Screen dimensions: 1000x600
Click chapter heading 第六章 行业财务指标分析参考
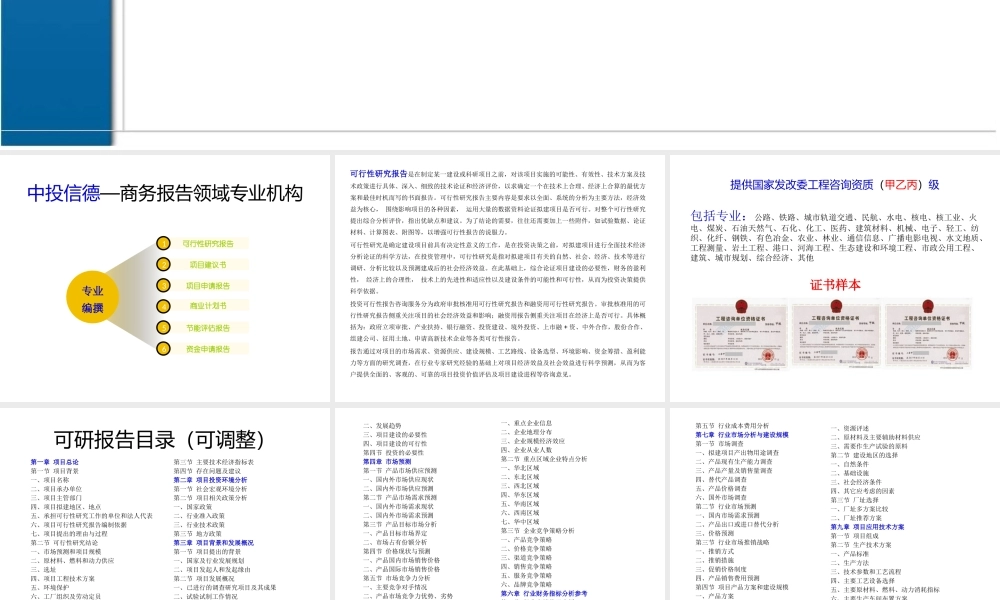[x=544, y=593]
